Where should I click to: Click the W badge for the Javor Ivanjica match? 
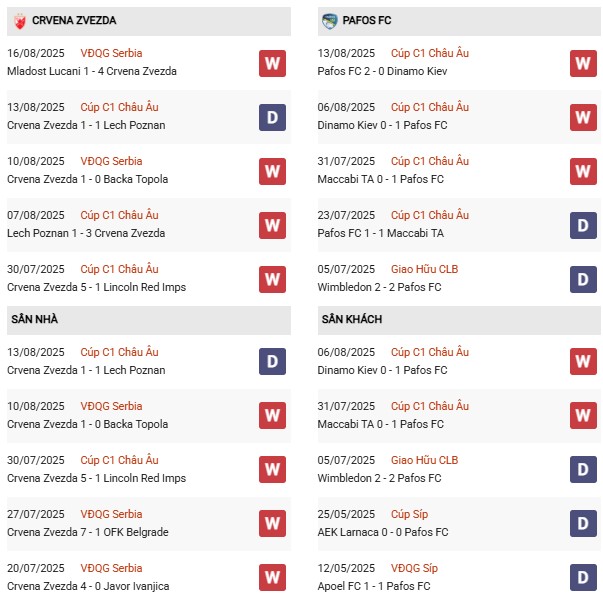[x=272, y=577]
